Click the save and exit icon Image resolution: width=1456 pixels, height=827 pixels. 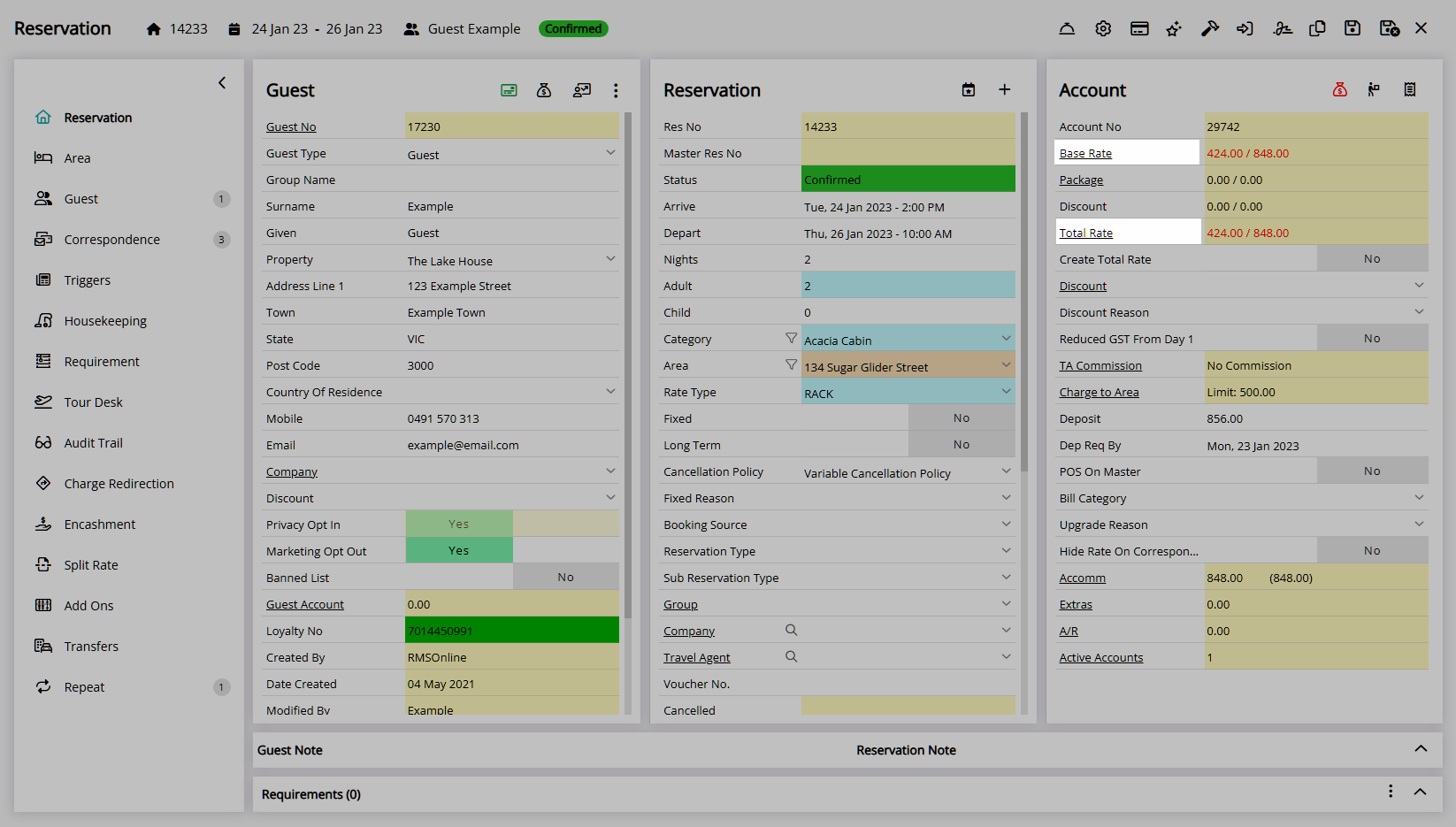coord(1390,28)
